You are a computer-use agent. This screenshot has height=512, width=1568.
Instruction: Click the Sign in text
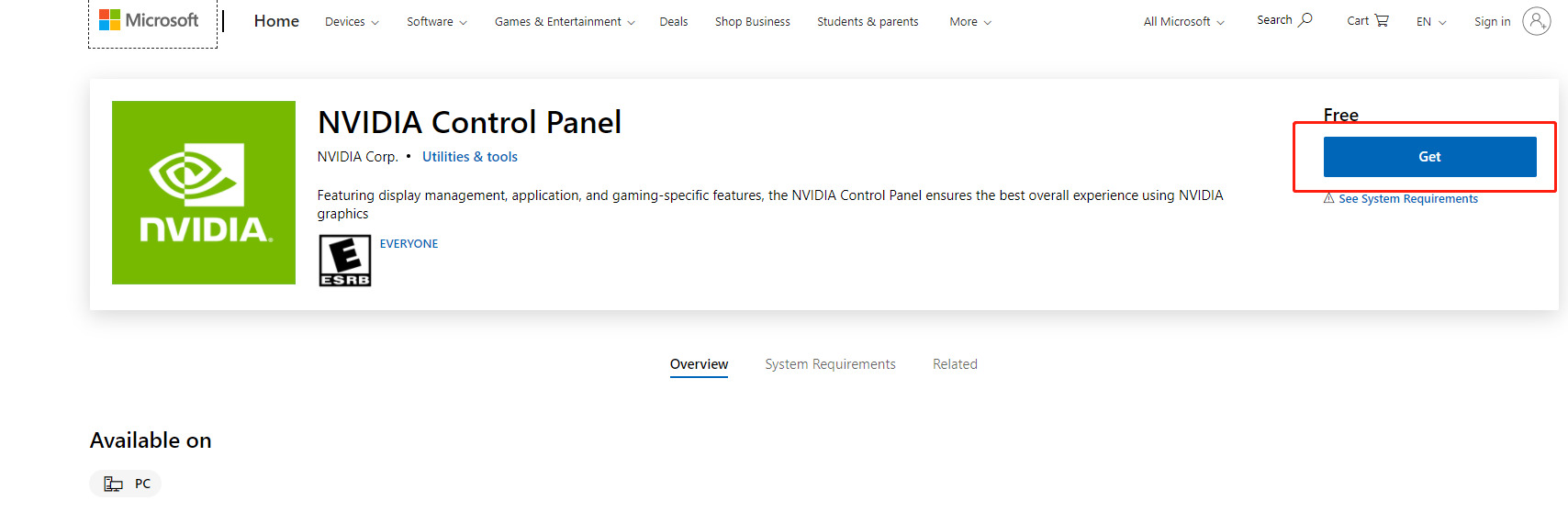coord(1493,22)
